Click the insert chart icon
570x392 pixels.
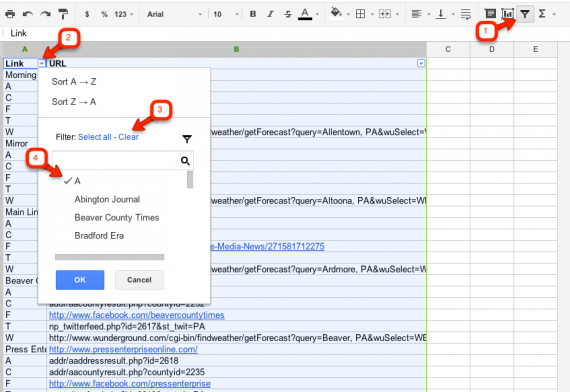coord(507,14)
